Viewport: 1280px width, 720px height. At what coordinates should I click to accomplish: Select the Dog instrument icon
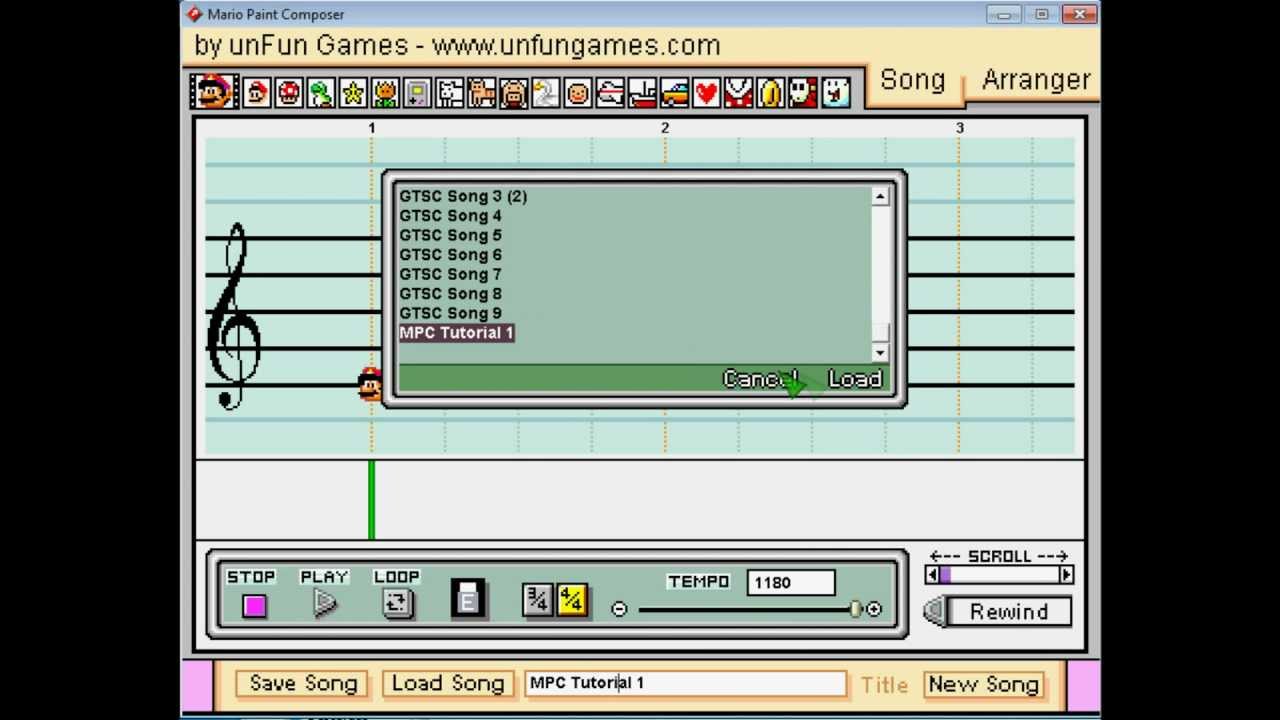click(x=450, y=94)
